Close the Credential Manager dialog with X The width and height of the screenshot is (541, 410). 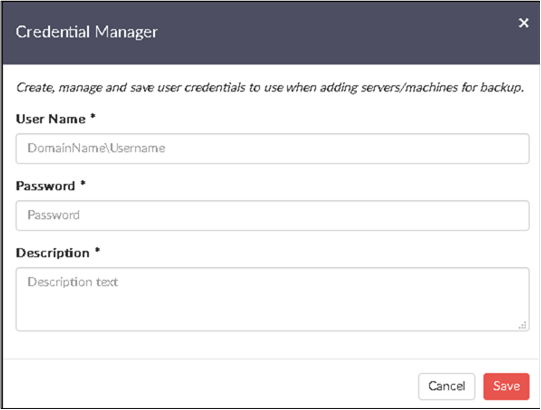tap(523, 23)
